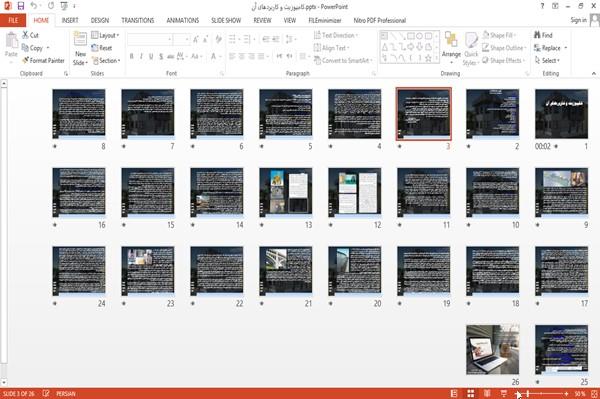Fit slide to current window icon
600x399 pixels.
594,393
